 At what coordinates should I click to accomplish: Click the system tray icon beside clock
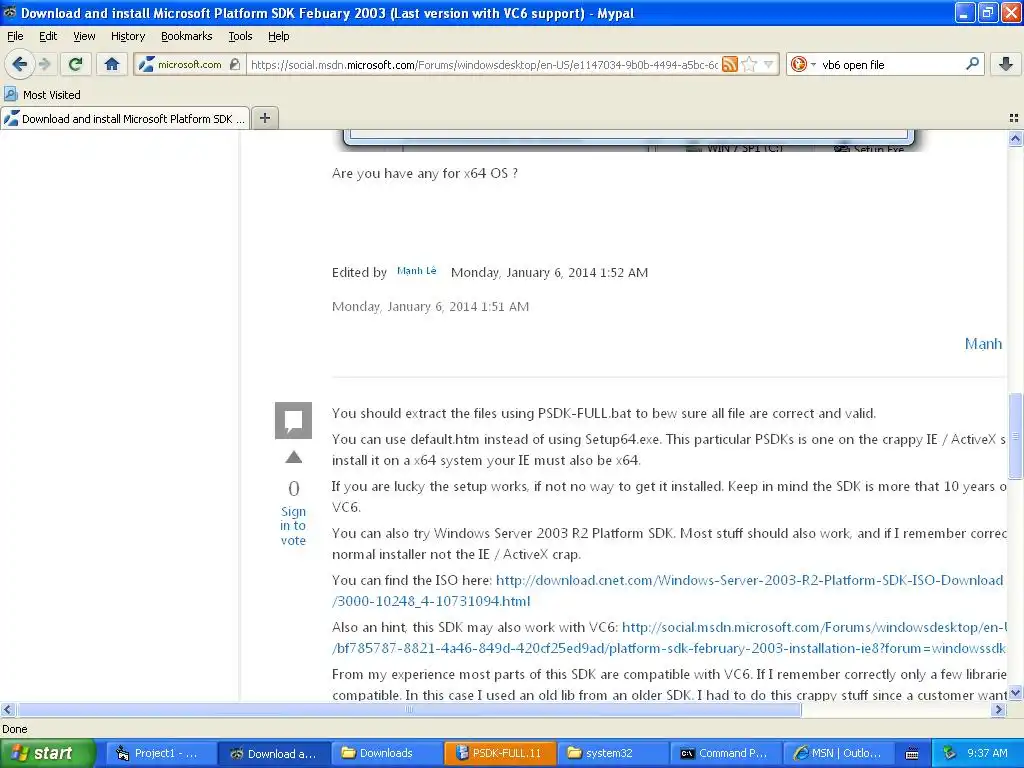(950, 753)
